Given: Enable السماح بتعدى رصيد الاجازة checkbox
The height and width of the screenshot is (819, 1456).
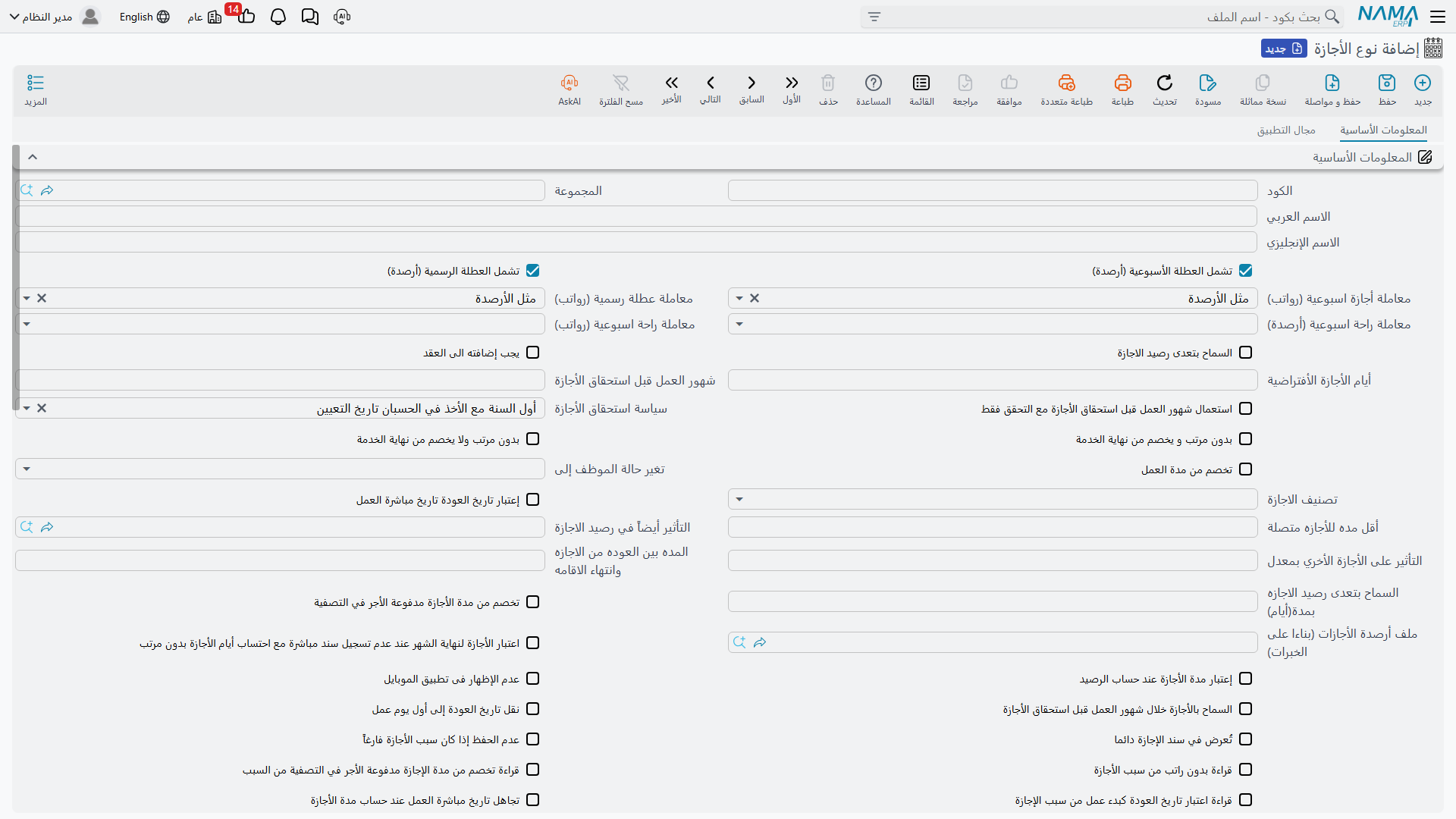Looking at the screenshot, I should (1245, 353).
